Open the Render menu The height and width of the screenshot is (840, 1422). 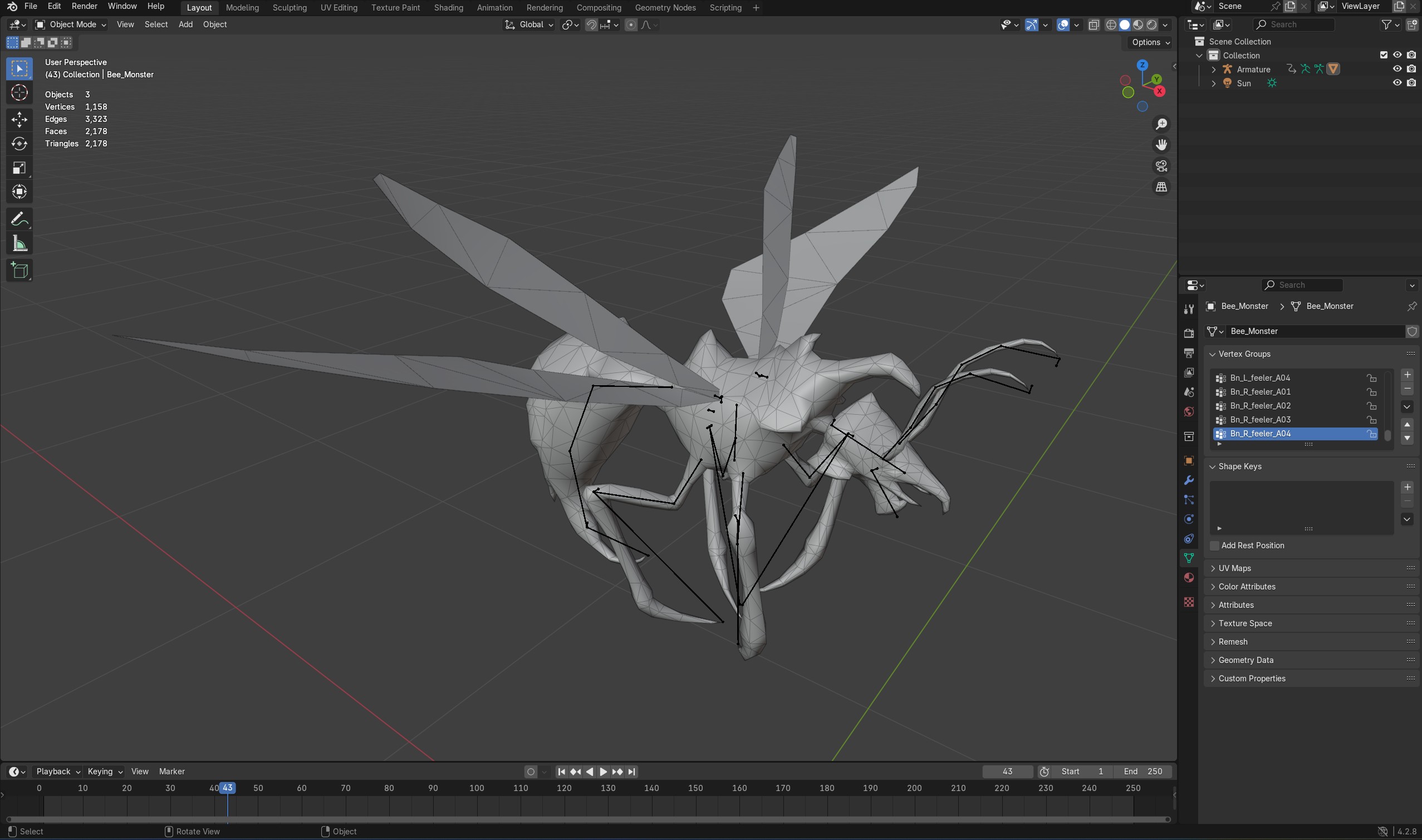click(84, 6)
